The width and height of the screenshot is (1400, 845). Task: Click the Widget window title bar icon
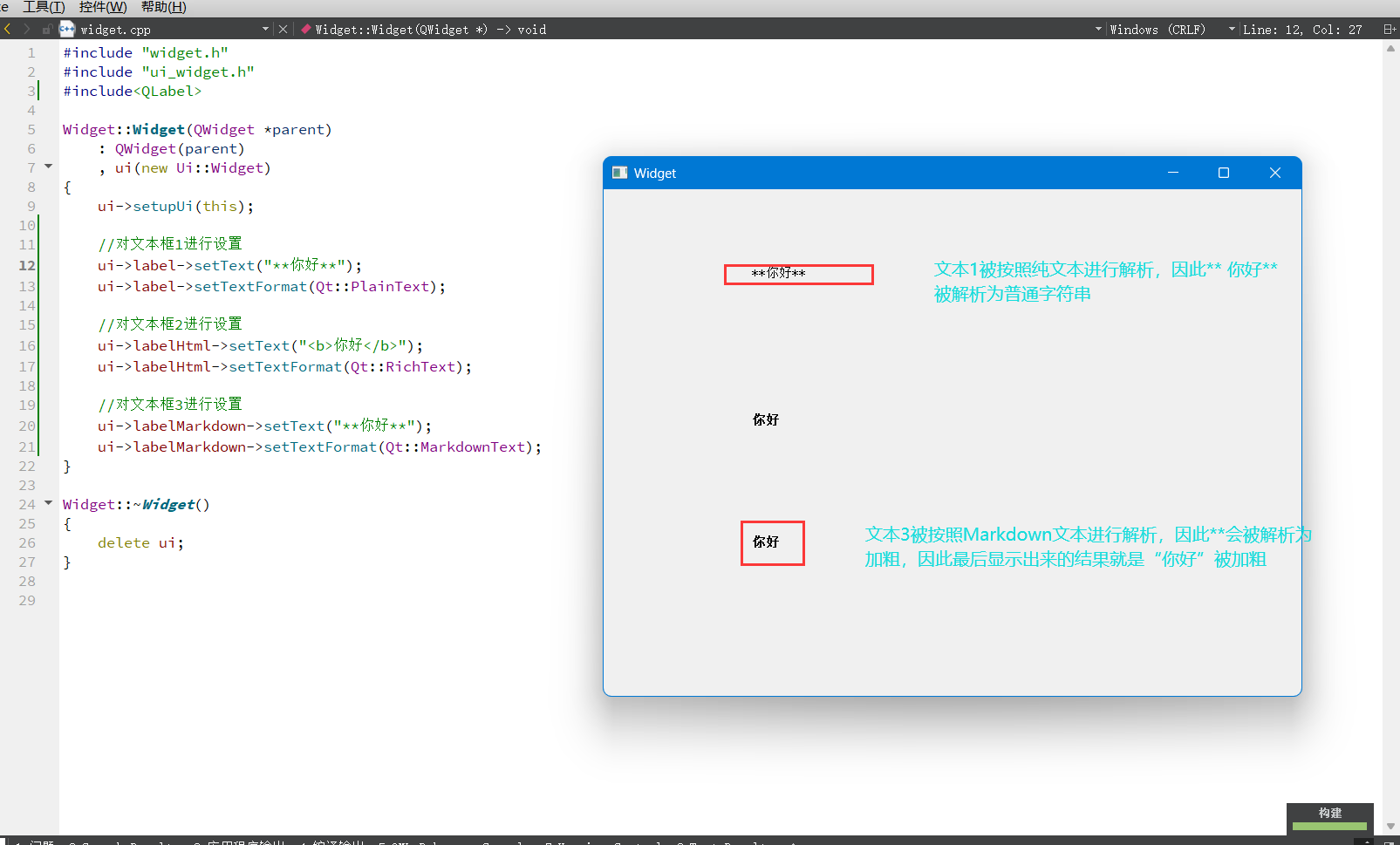(620, 173)
